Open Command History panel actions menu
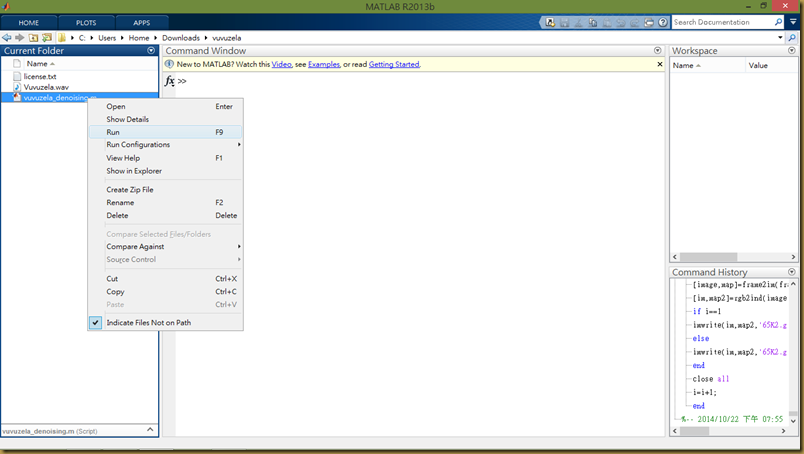The width and height of the screenshot is (804, 454). [792, 272]
